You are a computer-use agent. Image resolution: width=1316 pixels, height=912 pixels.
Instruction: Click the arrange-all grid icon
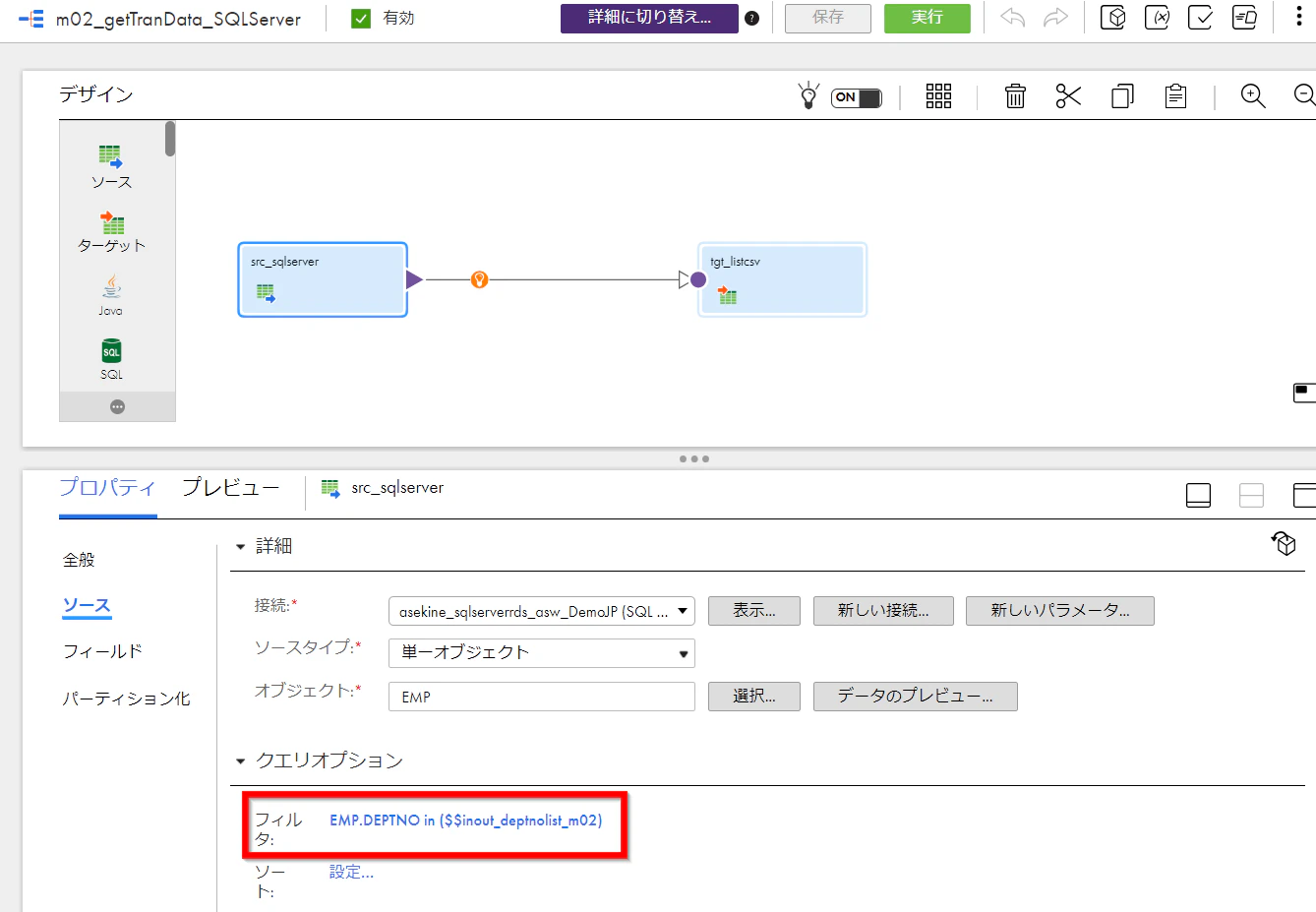coord(938,95)
